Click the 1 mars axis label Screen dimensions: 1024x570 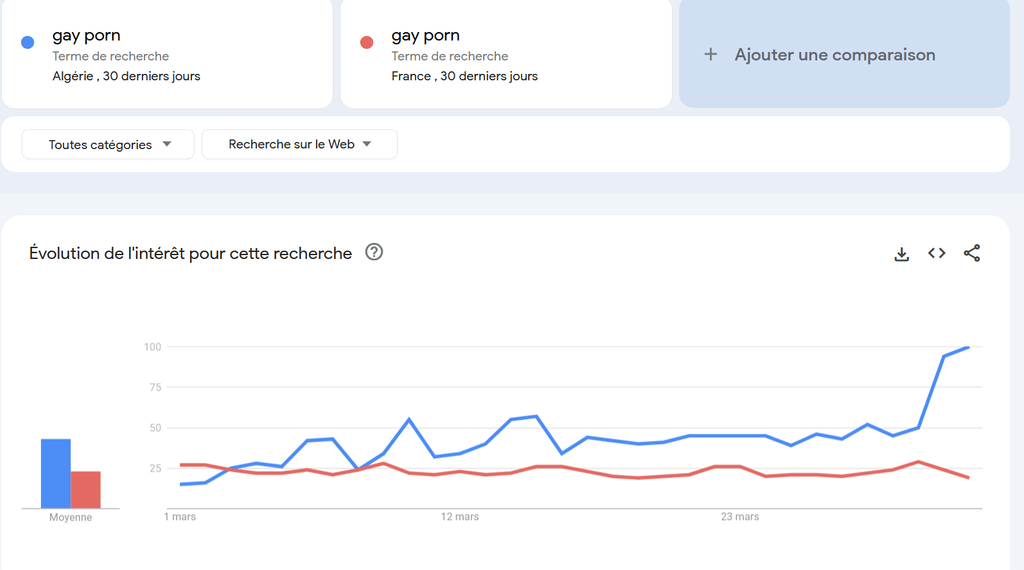pos(181,517)
